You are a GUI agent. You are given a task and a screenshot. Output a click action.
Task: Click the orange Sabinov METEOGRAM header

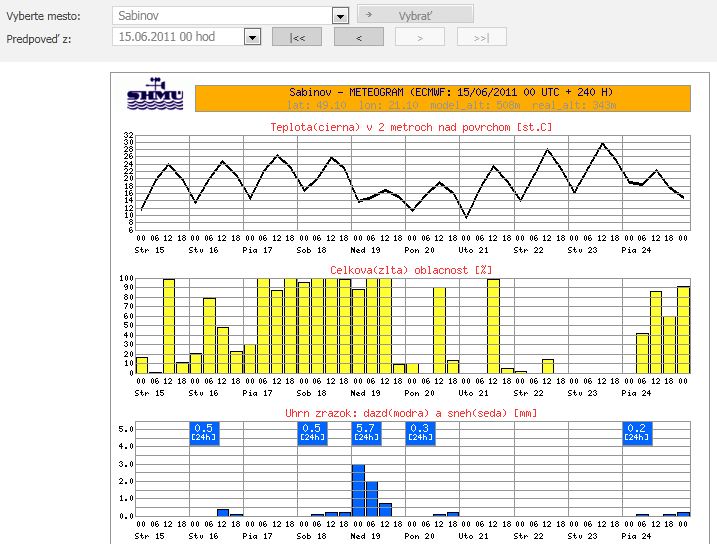[442, 97]
